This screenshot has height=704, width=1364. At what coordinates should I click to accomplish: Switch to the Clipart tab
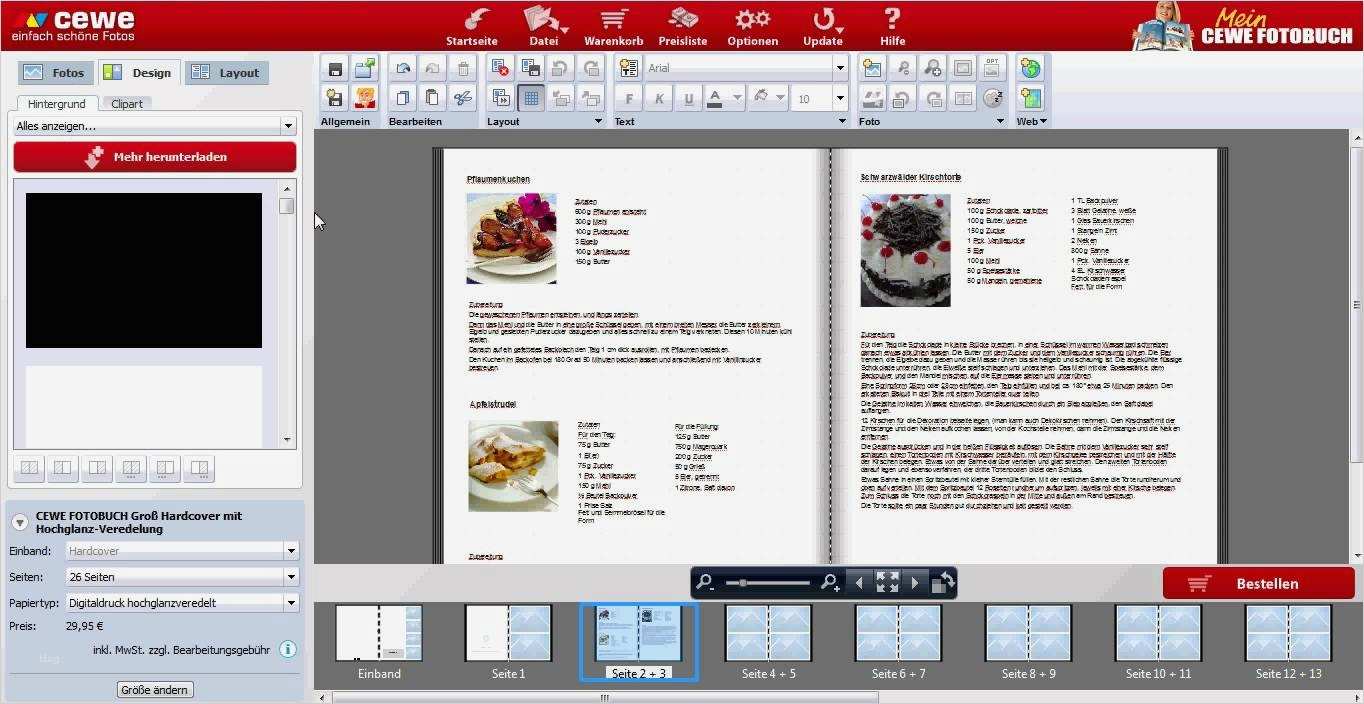tap(126, 103)
